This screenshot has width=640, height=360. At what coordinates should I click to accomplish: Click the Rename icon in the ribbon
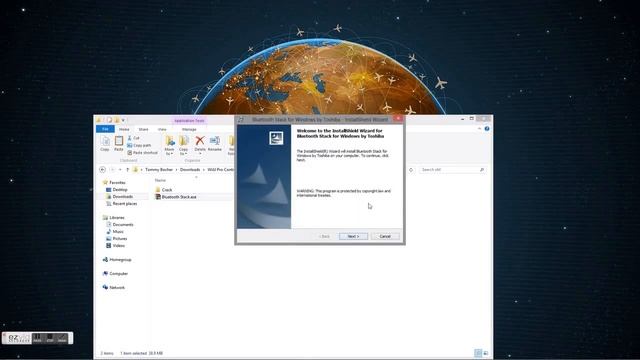coord(215,144)
